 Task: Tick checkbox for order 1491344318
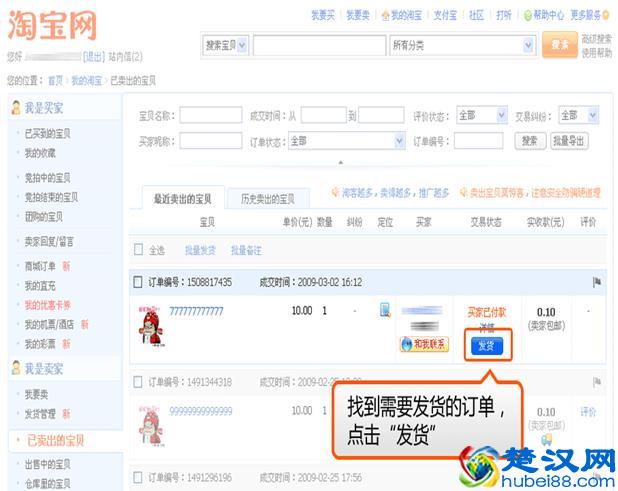[138, 381]
